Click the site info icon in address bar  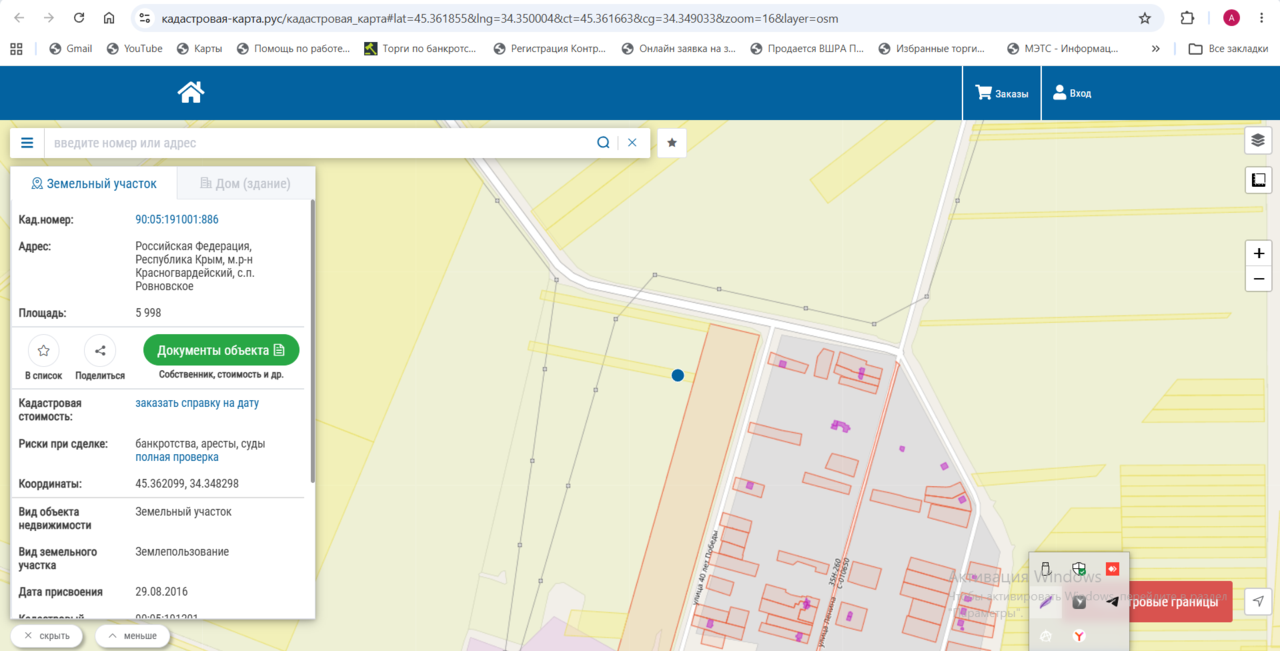tap(144, 18)
